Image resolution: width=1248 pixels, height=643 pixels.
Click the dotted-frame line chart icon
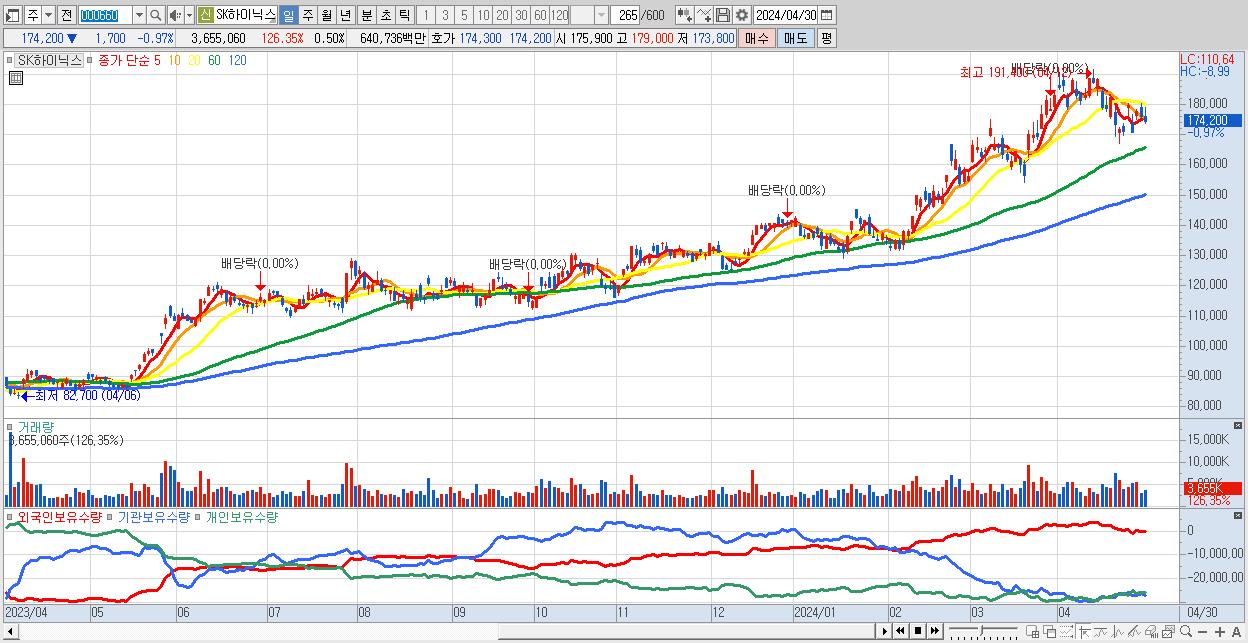[1066, 631]
